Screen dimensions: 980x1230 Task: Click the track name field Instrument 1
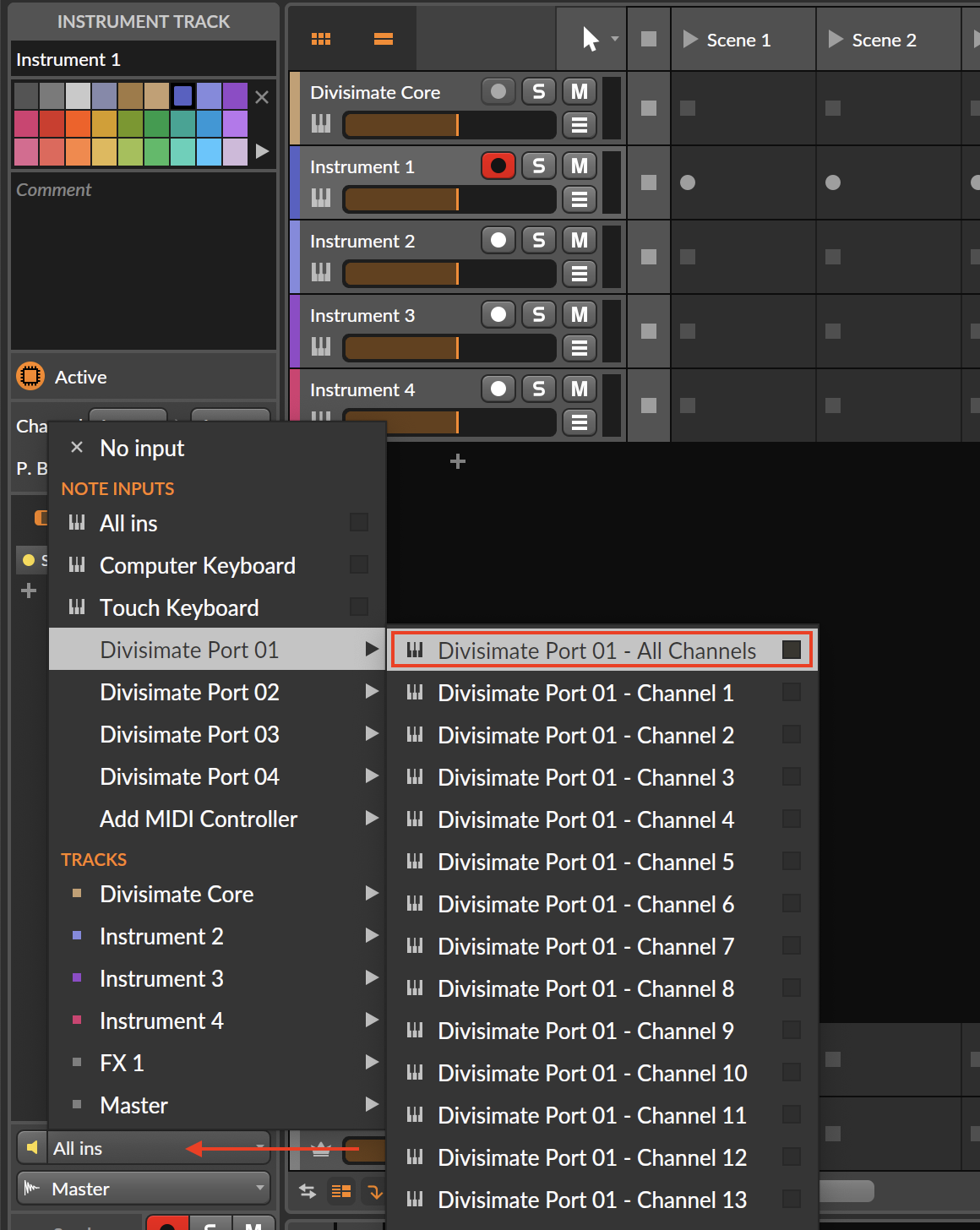pyautogui.click(x=144, y=59)
